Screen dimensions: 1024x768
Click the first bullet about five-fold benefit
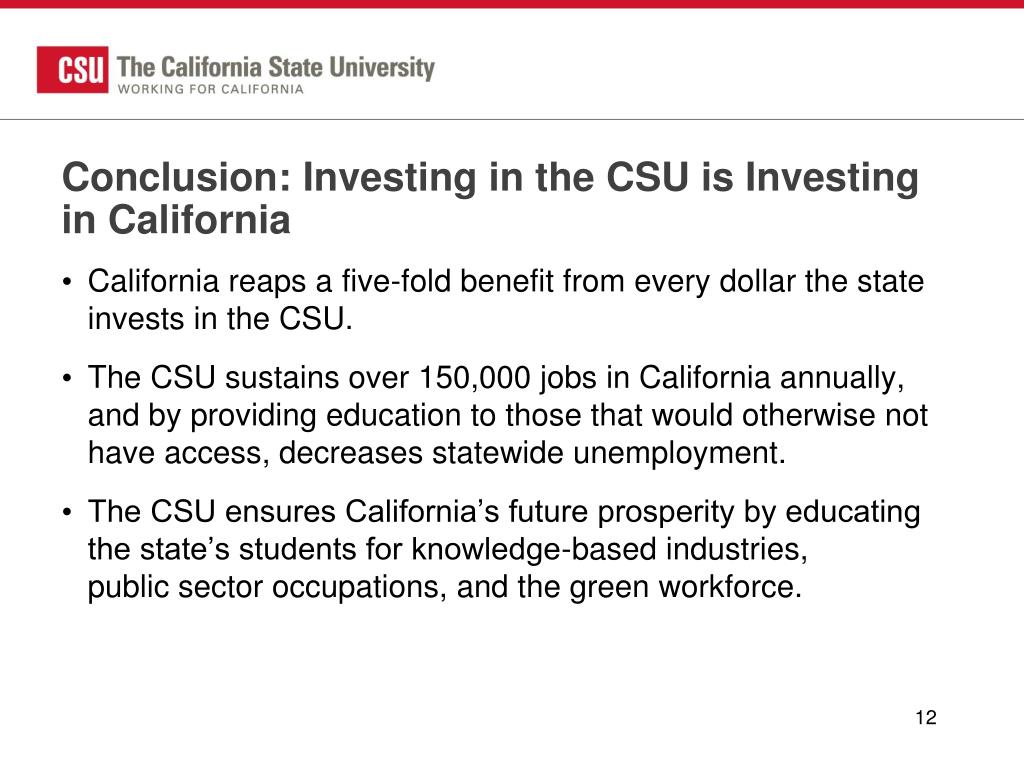506,300
